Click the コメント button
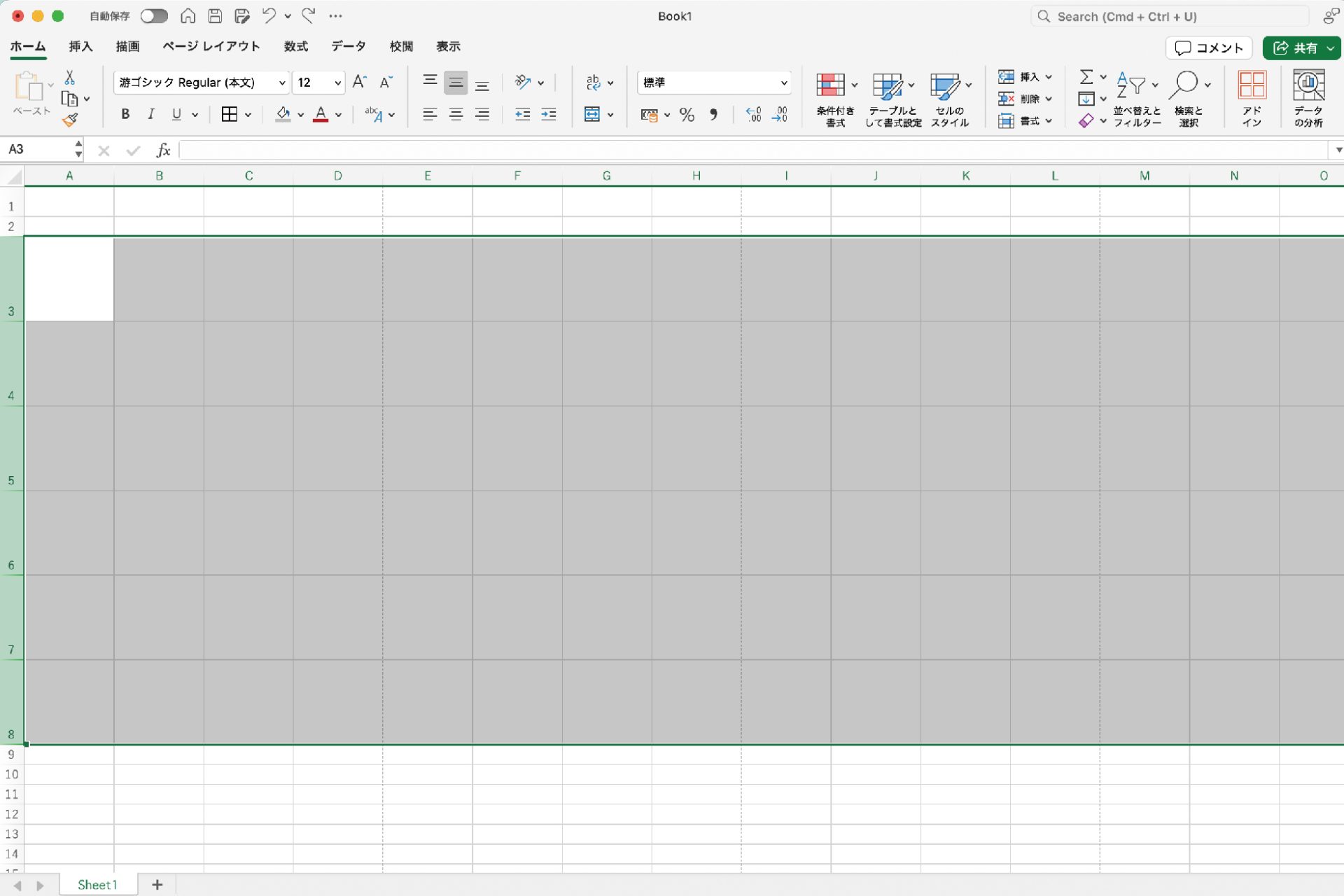Viewport: 1344px width, 896px height. 1208,48
